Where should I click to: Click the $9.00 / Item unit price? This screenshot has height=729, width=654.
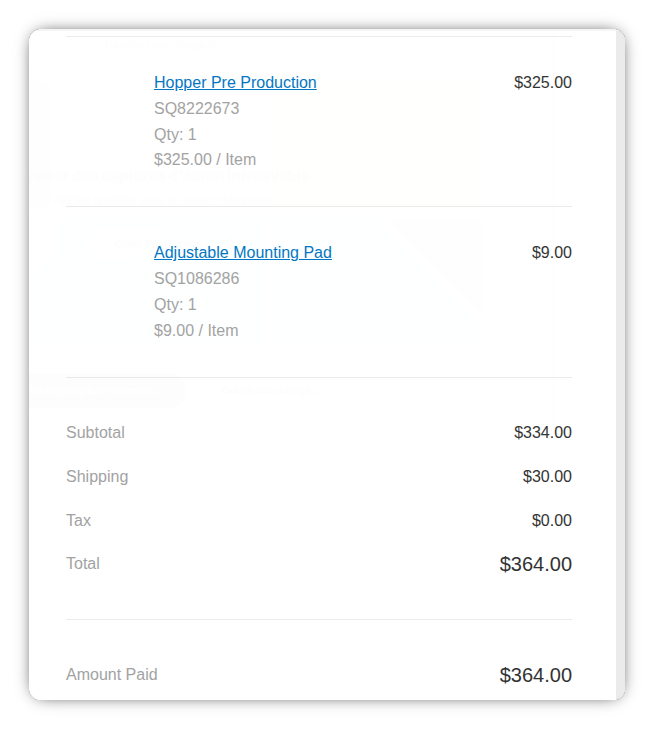[x=196, y=330]
